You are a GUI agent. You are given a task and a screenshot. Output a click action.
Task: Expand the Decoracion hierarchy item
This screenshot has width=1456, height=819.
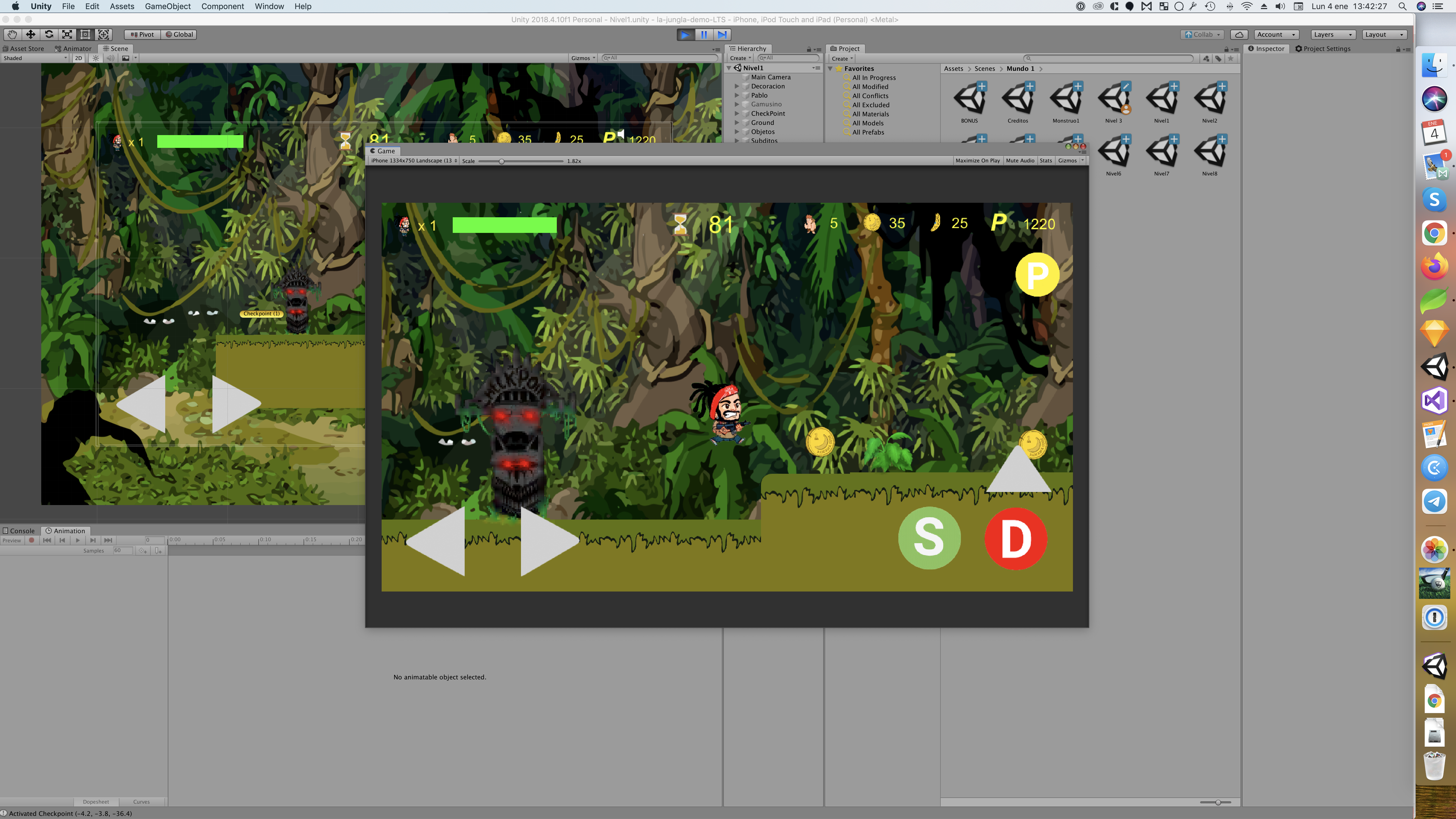pos(737,86)
